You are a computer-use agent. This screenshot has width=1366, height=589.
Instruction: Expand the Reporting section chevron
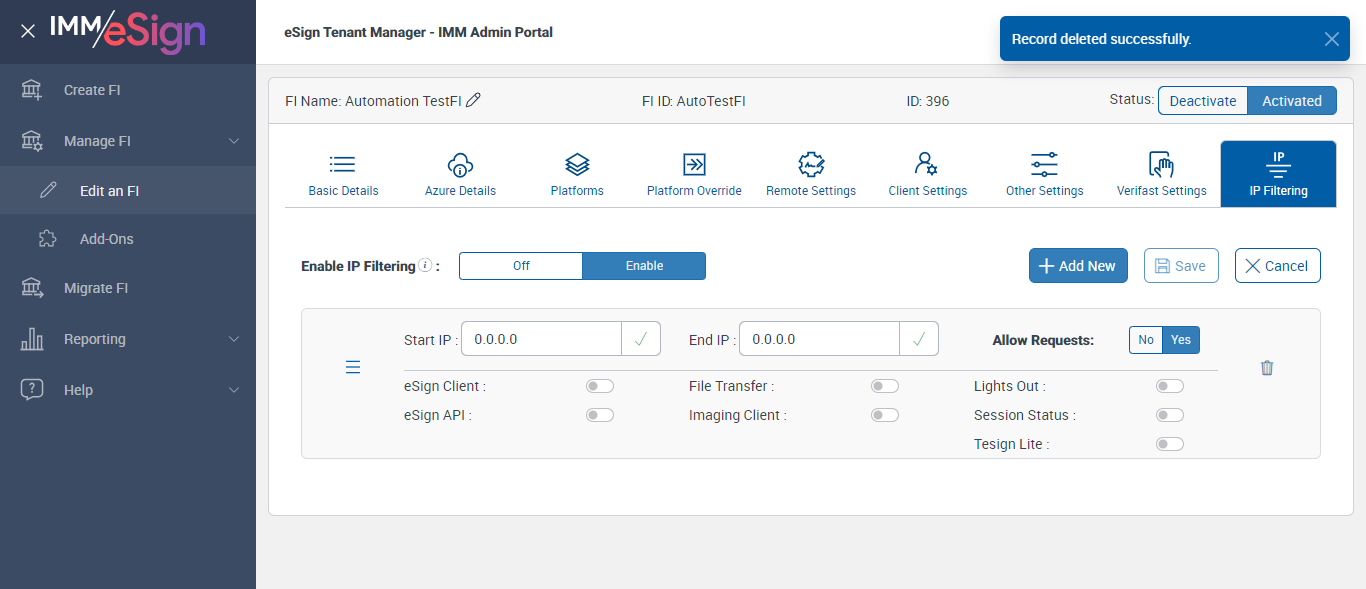tap(234, 339)
